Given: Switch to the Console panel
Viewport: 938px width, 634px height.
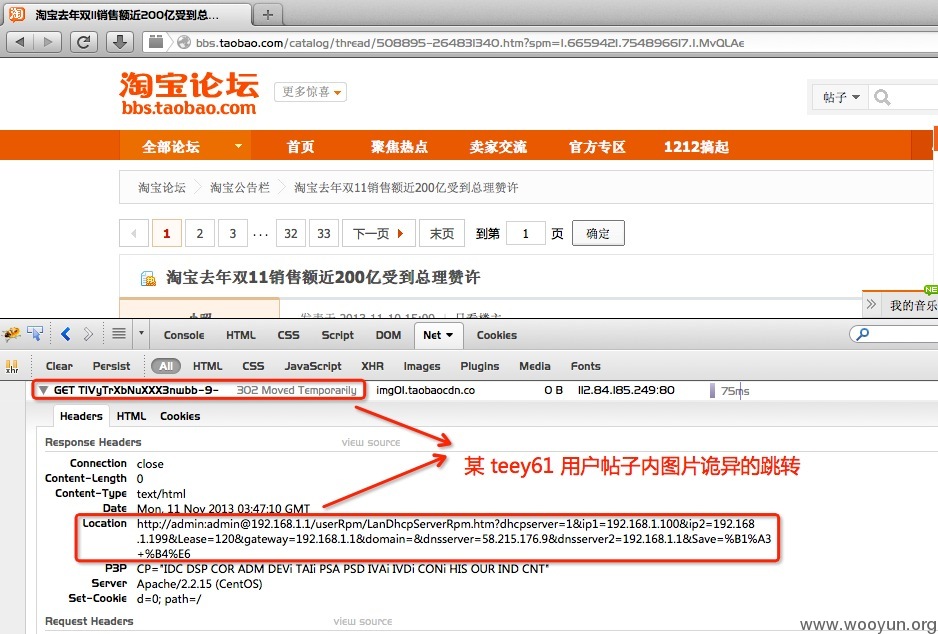Looking at the screenshot, I should [x=184, y=335].
